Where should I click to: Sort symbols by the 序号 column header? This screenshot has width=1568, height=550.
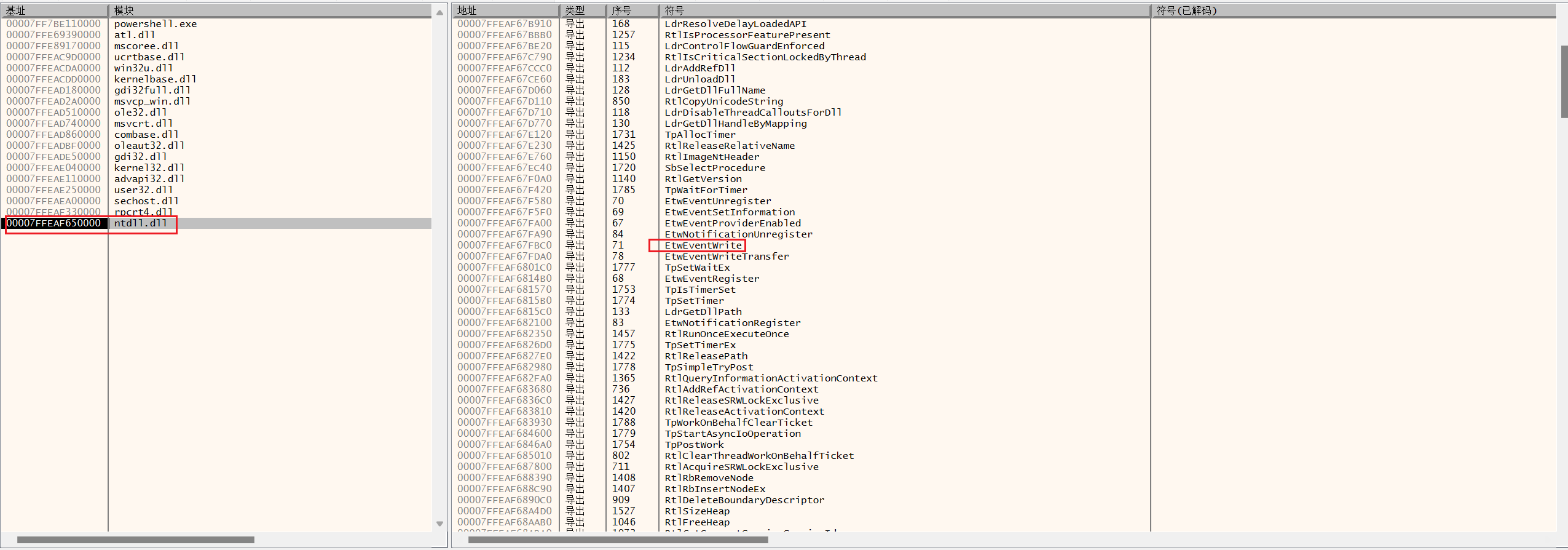click(x=632, y=10)
